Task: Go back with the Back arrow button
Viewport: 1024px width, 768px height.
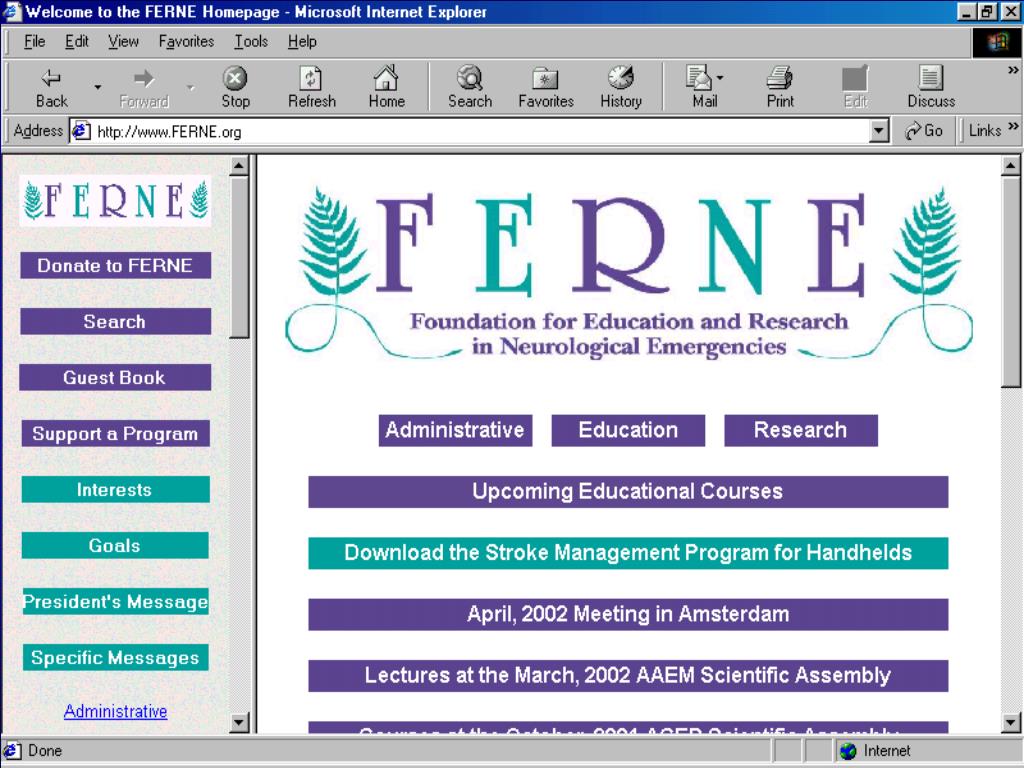Action: click(x=51, y=88)
